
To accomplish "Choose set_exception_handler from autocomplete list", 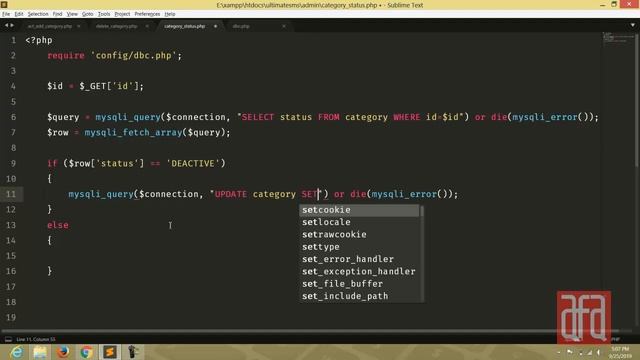I will [x=359, y=271].
